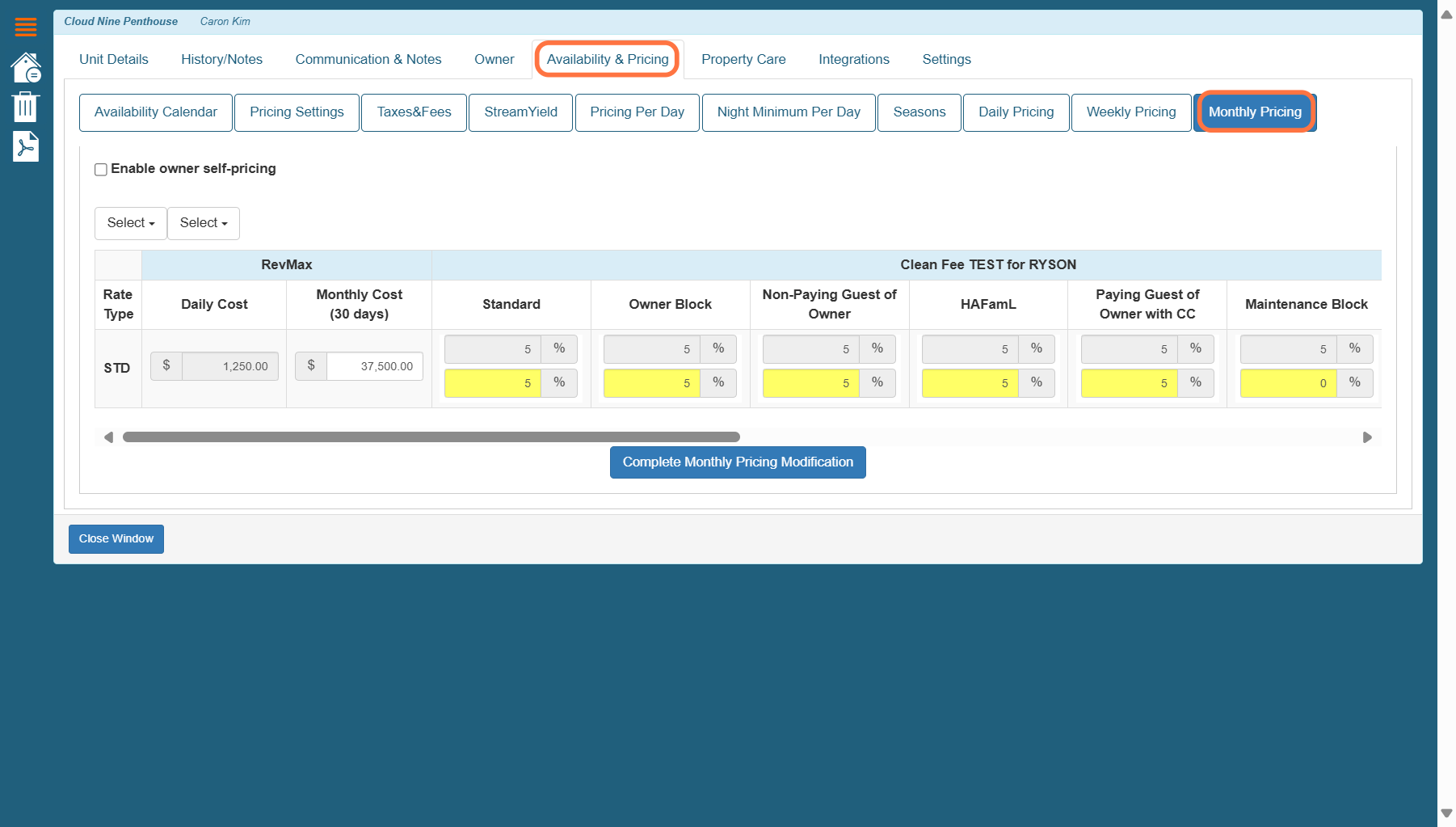The image size is (1456, 827).
Task: Open Seasons sub-tab
Action: pos(919,112)
